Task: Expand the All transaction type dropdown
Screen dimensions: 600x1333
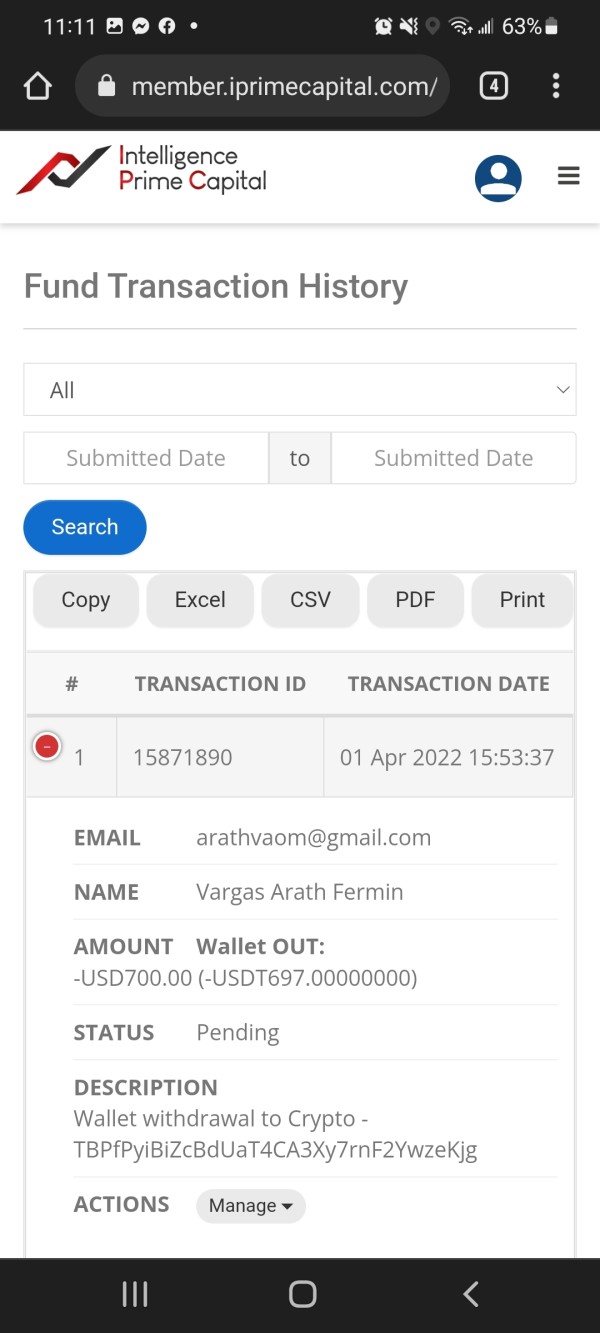Action: click(300, 390)
